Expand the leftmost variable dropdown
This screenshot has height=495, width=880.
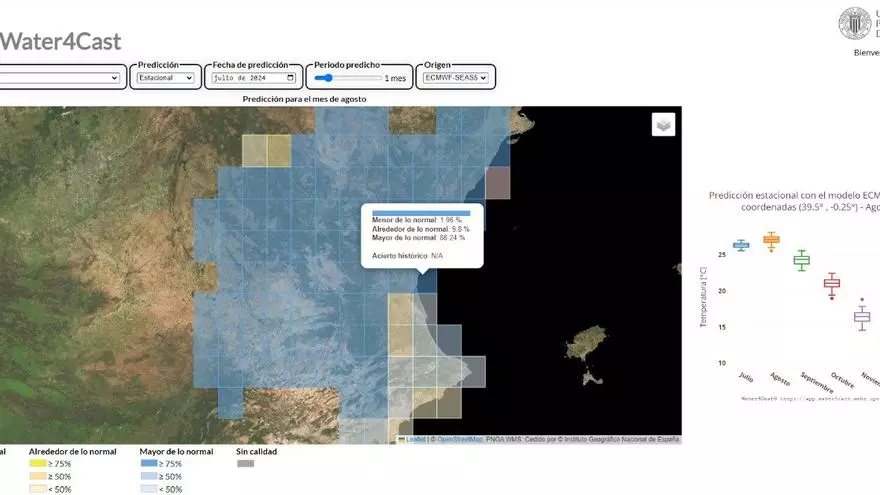(60, 78)
